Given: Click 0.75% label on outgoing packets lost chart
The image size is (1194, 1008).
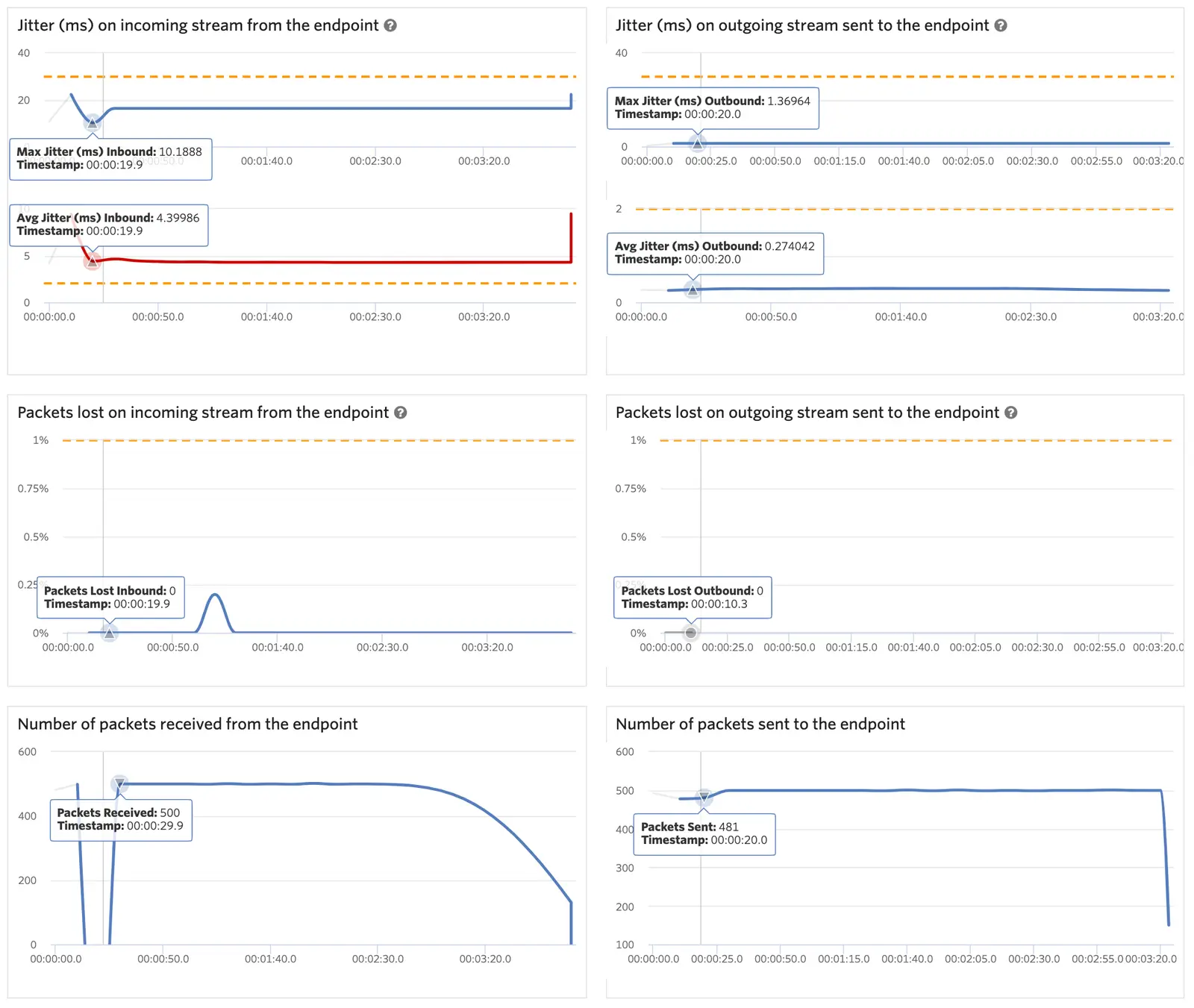Looking at the screenshot, I should click(x=631, y=489).
